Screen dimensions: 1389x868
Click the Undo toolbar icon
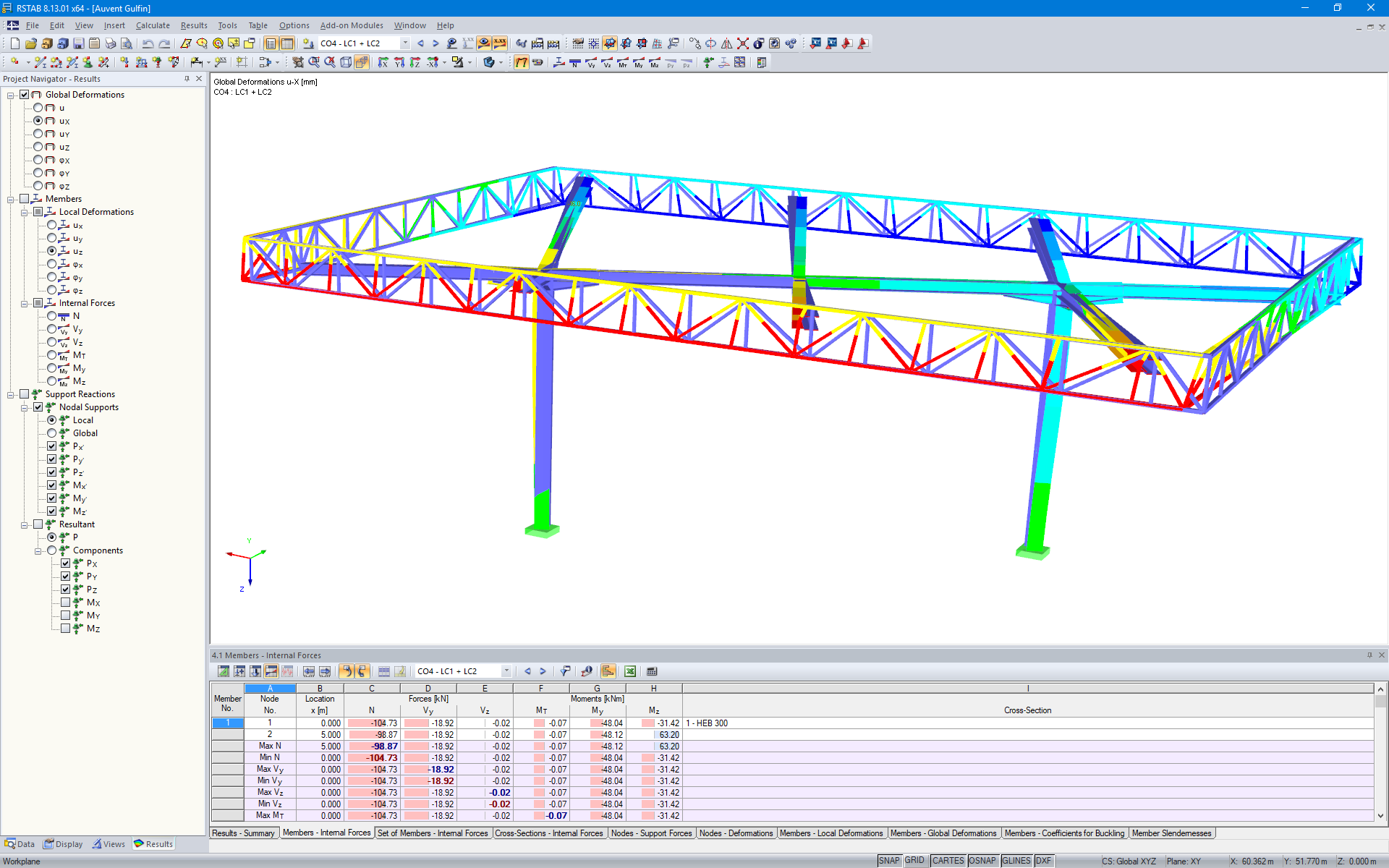148,43
